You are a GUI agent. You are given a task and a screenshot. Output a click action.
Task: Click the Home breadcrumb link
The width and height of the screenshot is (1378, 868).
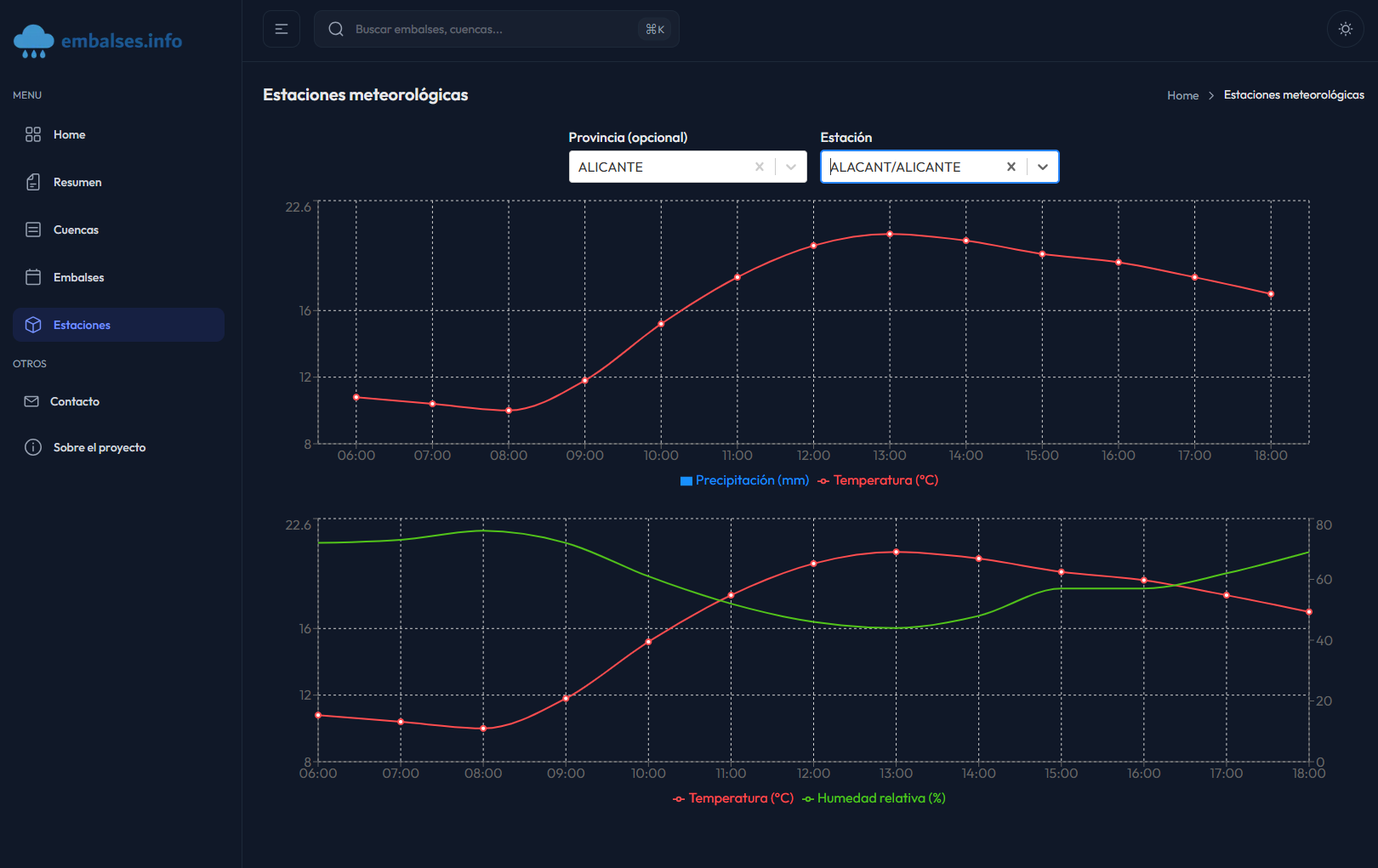coord(1182,95)
